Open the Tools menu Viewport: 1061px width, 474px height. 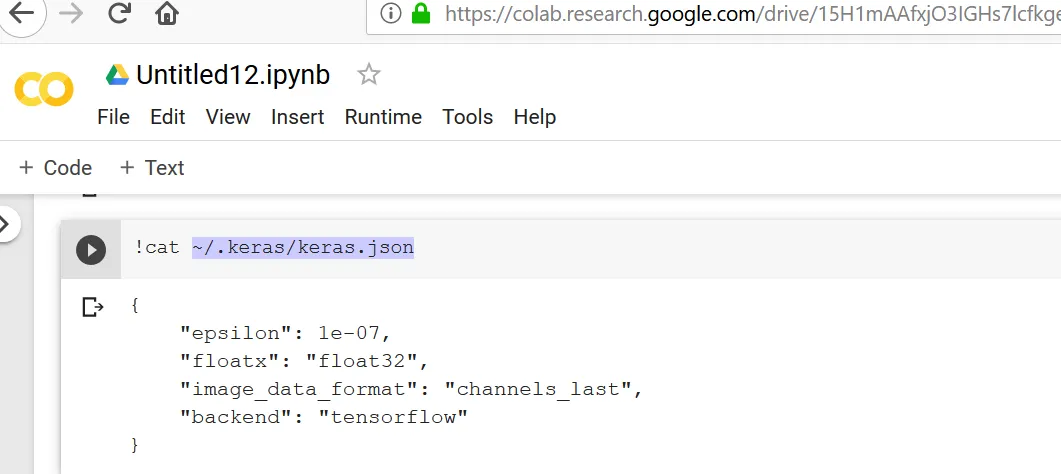(467, 117)
